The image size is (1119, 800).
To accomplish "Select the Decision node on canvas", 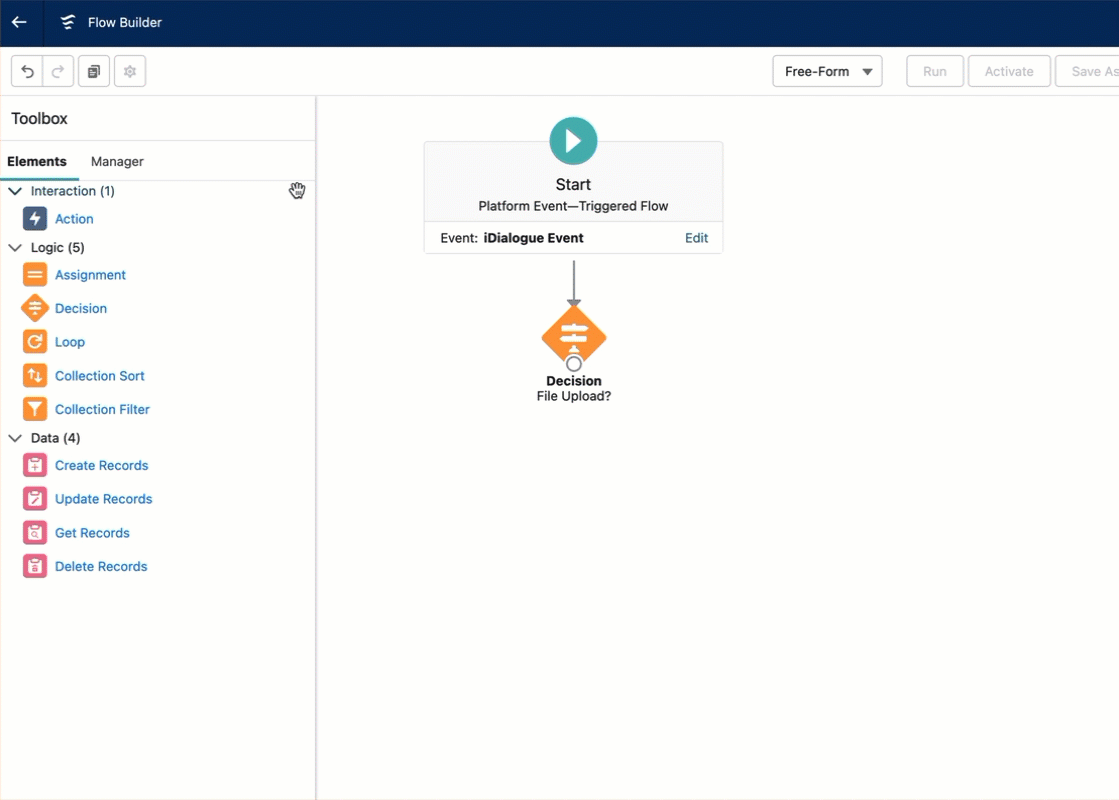I will pos(574,335).
